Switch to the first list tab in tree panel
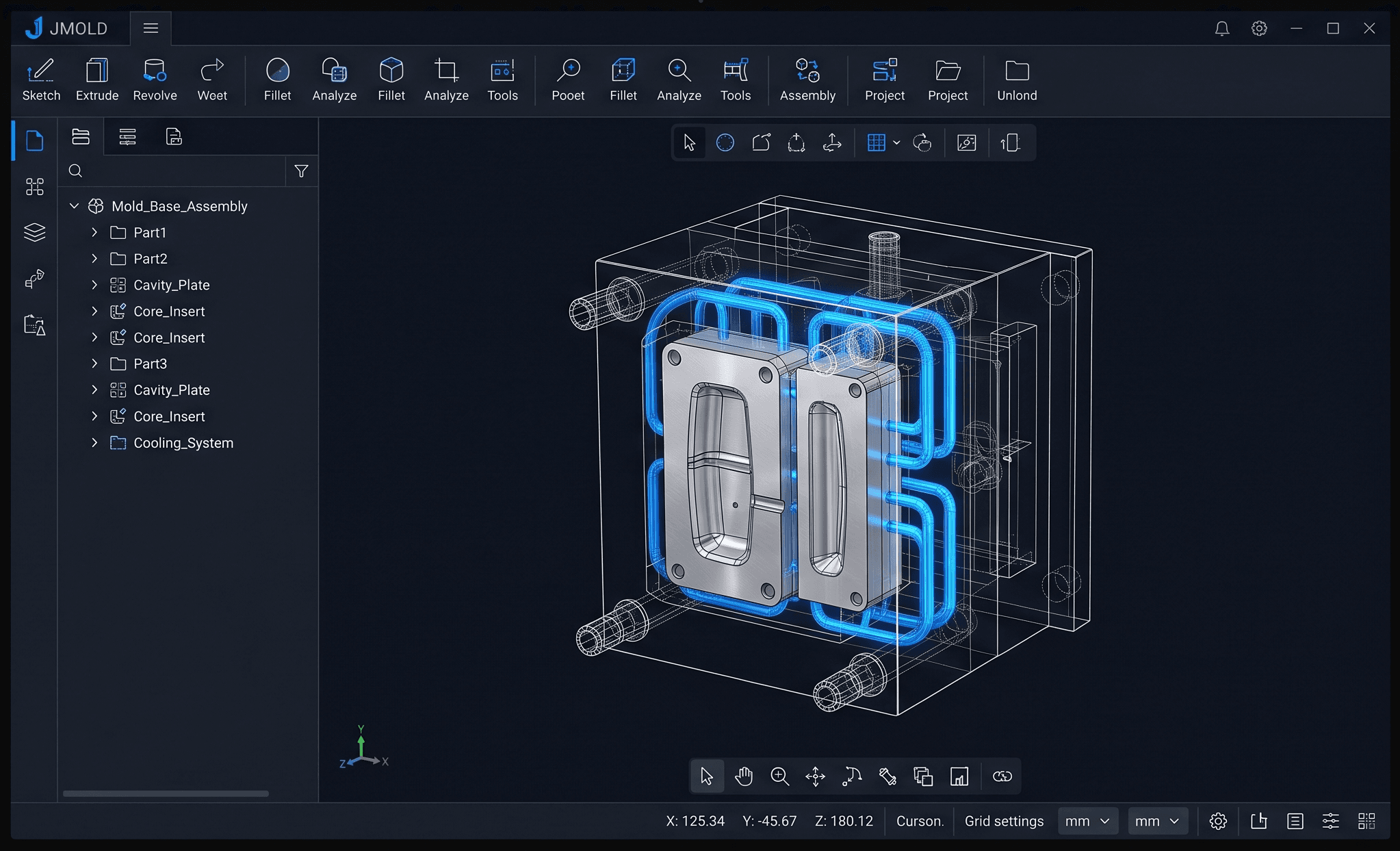The width and height of the screenshot is (1400, 851). [81, 137]
